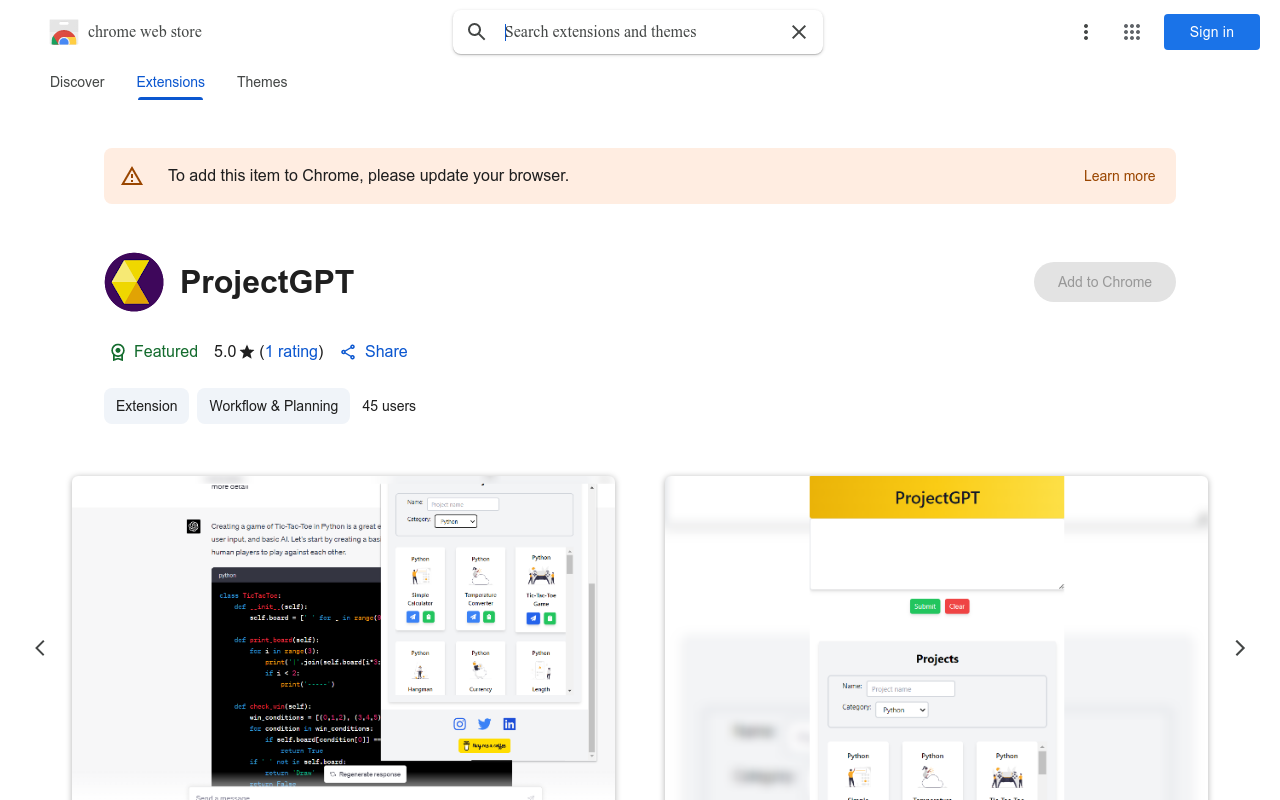The width and height of the screenshot is (1280, 800).
Task: Go to the Discover tab
Action: [77, 82]
